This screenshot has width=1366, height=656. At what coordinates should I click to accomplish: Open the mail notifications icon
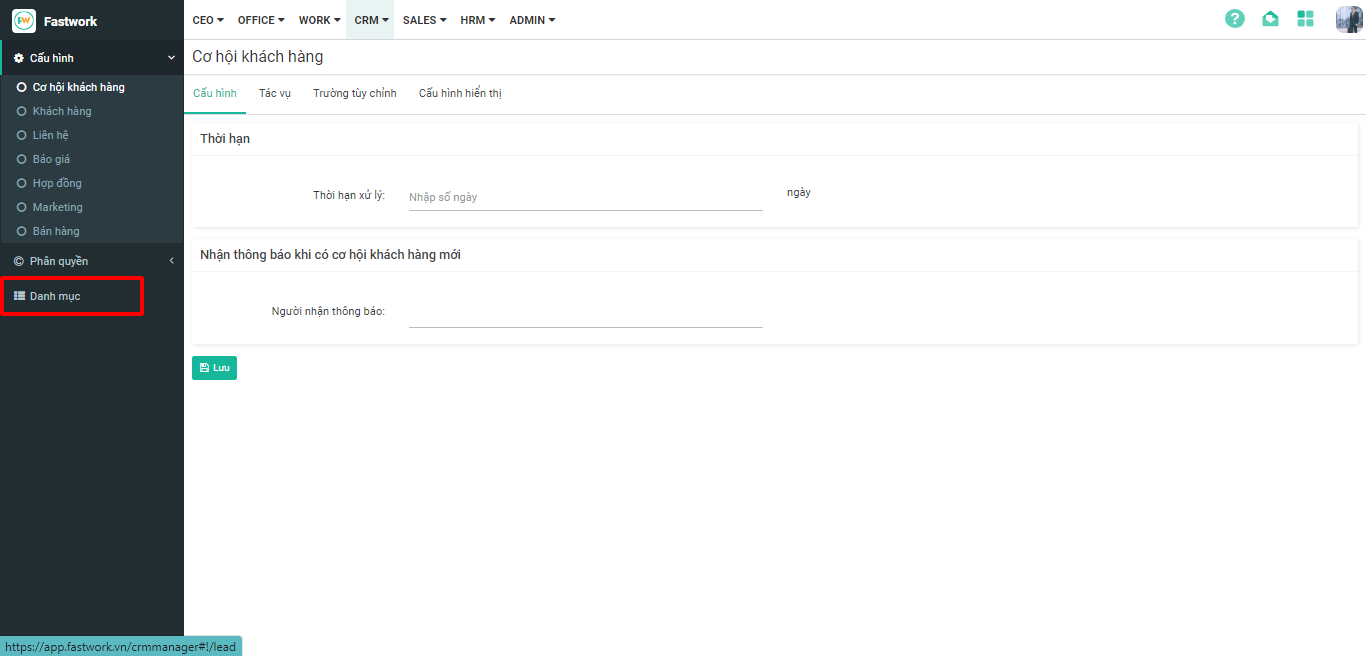1270,19
